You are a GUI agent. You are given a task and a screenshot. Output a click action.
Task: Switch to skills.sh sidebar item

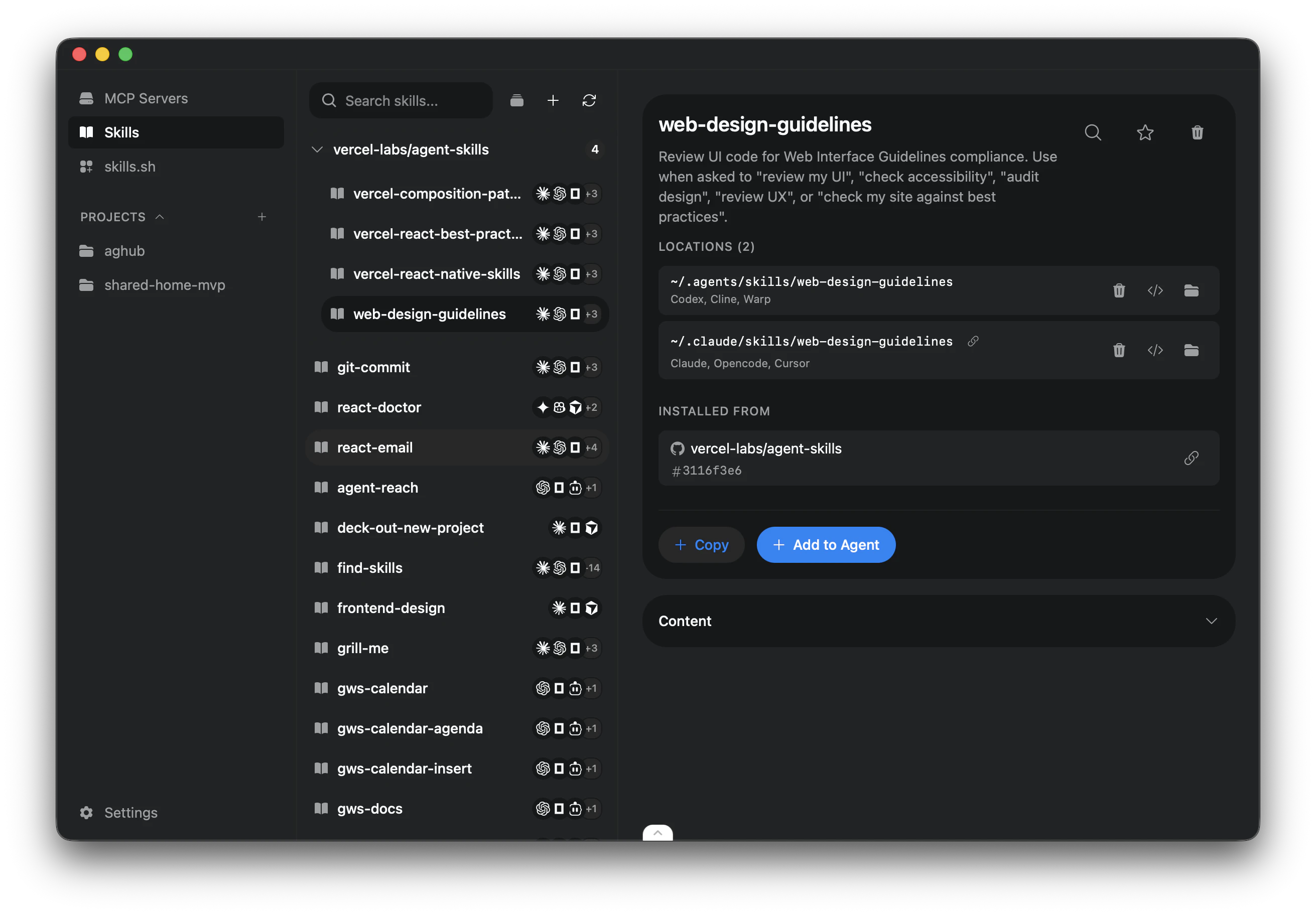[x=129, y=167]
